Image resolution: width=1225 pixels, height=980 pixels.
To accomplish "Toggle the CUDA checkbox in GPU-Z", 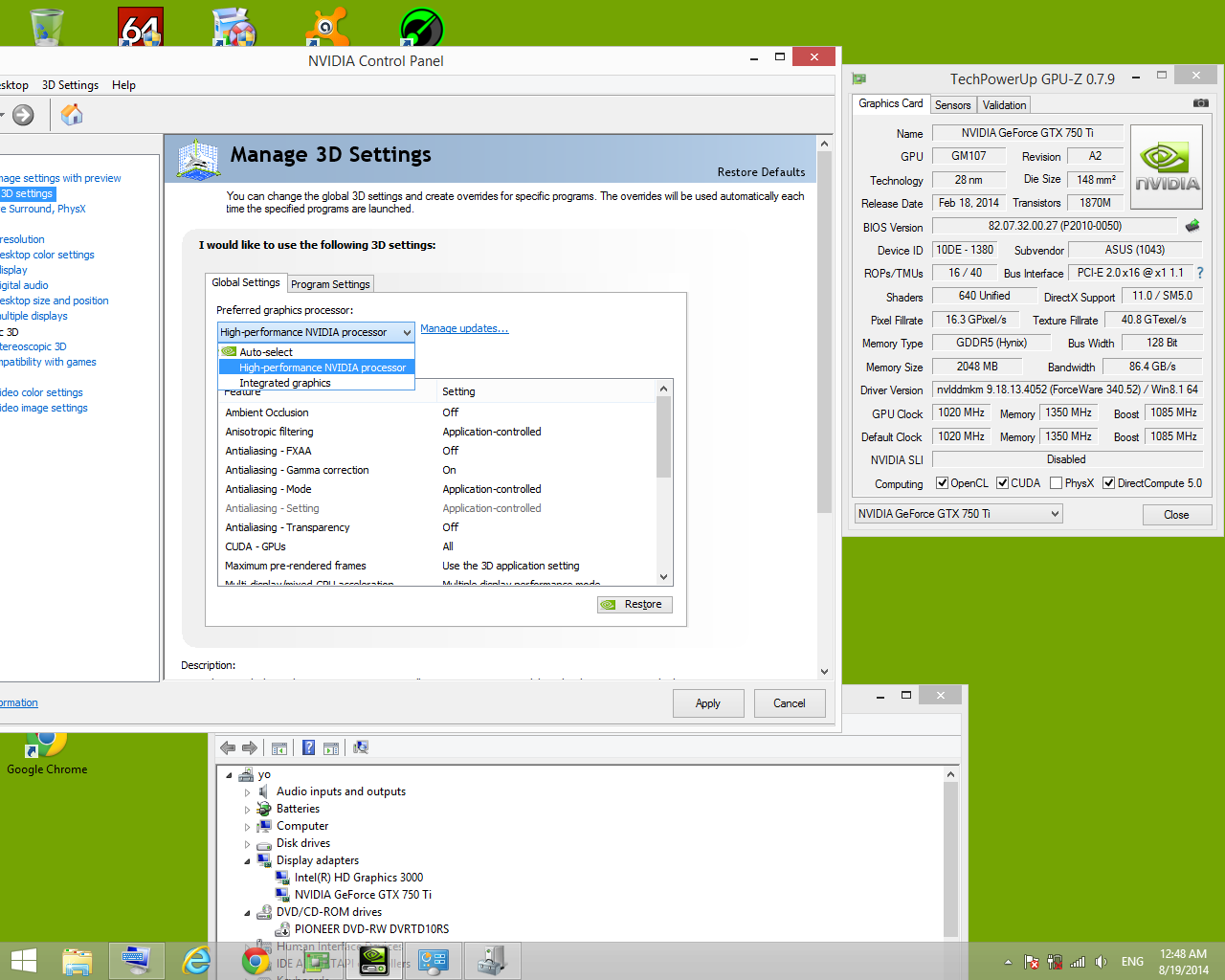I will click(x=1002, y=483).
